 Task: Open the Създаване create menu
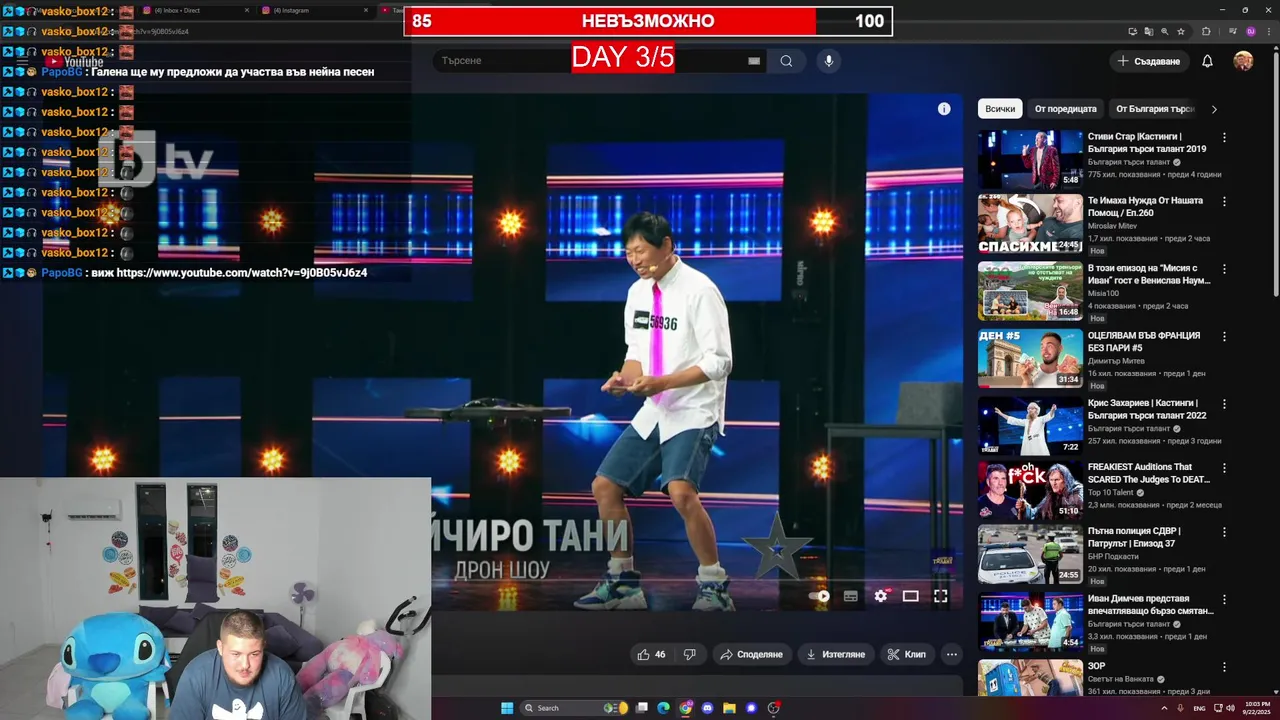pos(1149,61)
